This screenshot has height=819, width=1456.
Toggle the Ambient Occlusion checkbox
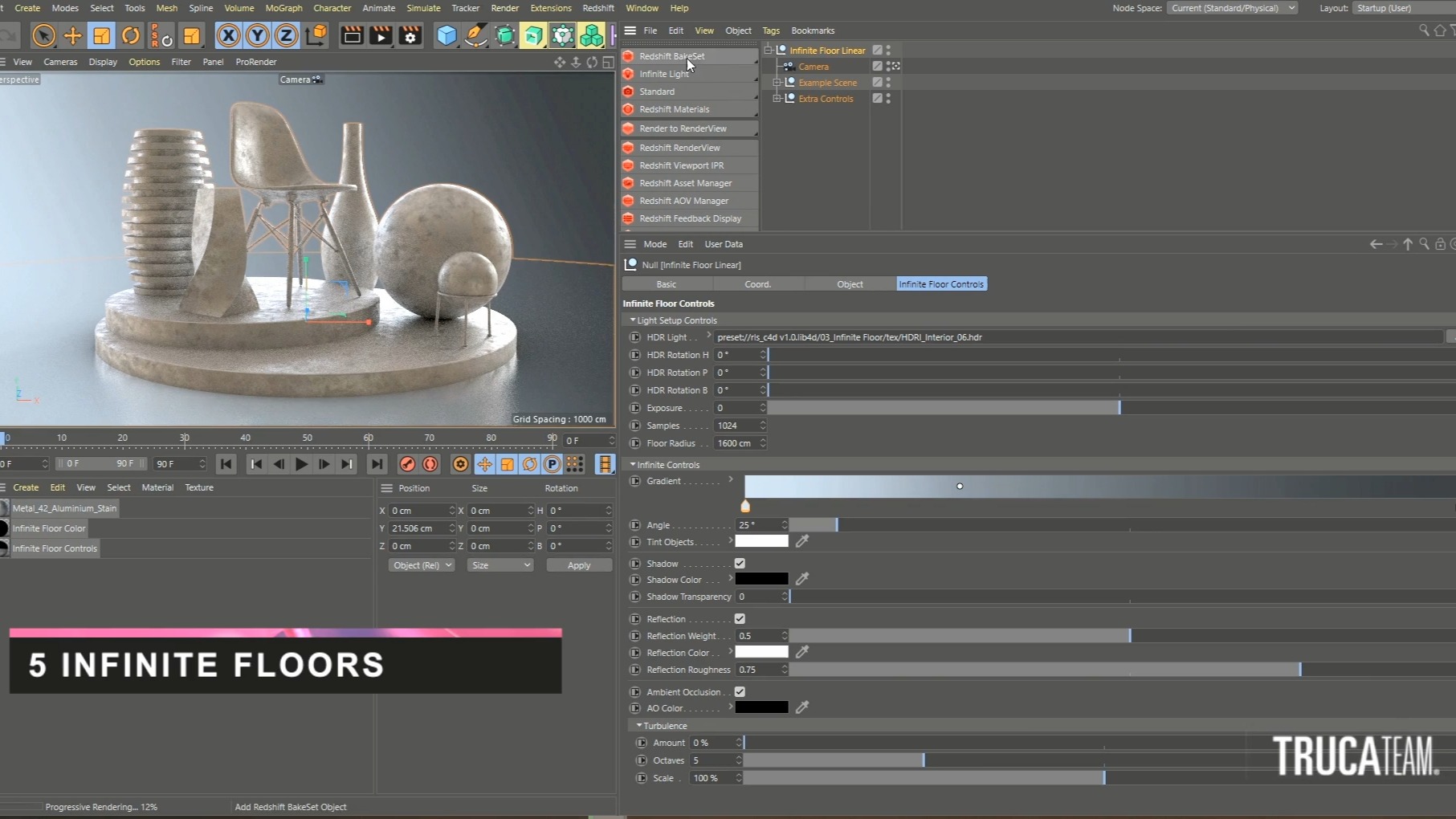click(740, 692)
